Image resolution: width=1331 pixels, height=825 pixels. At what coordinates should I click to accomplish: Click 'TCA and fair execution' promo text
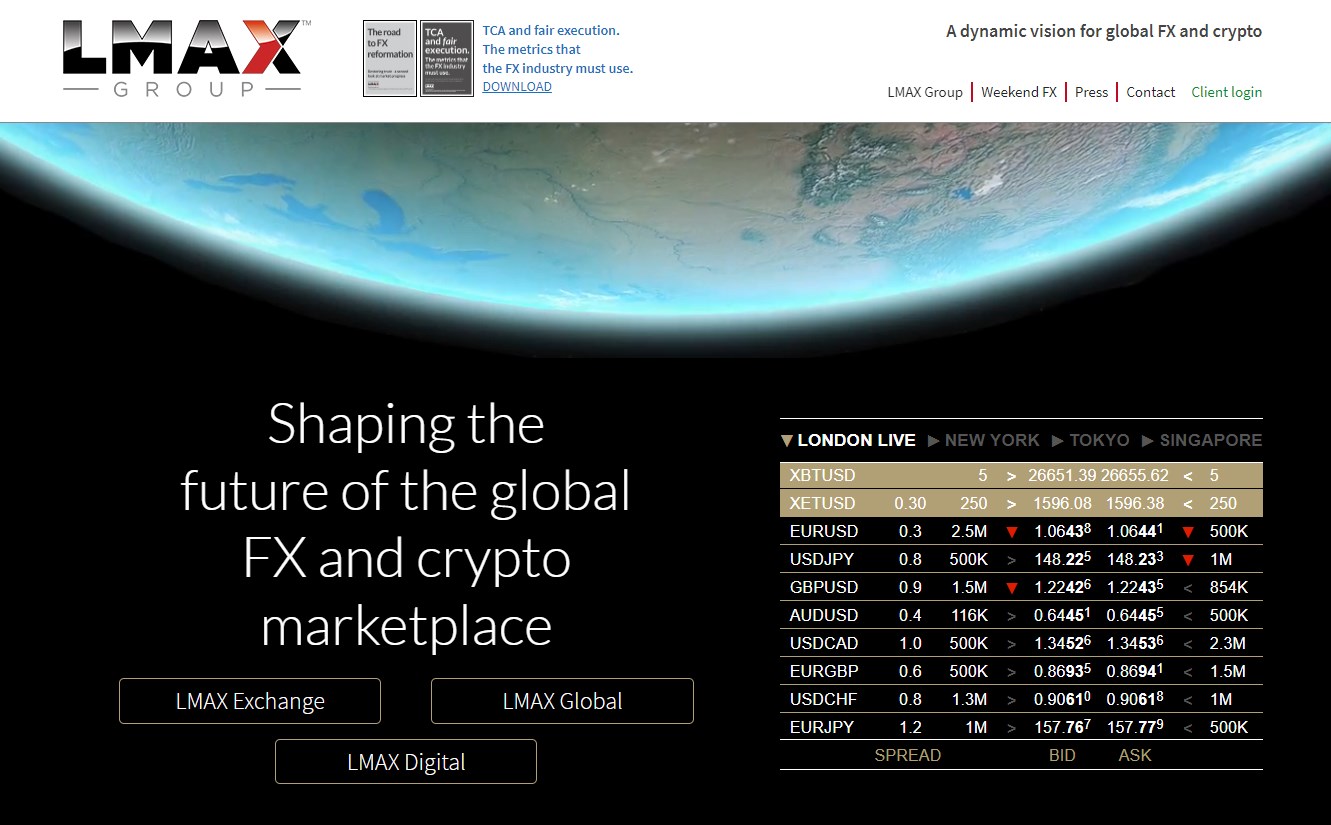tap(557, 49)
